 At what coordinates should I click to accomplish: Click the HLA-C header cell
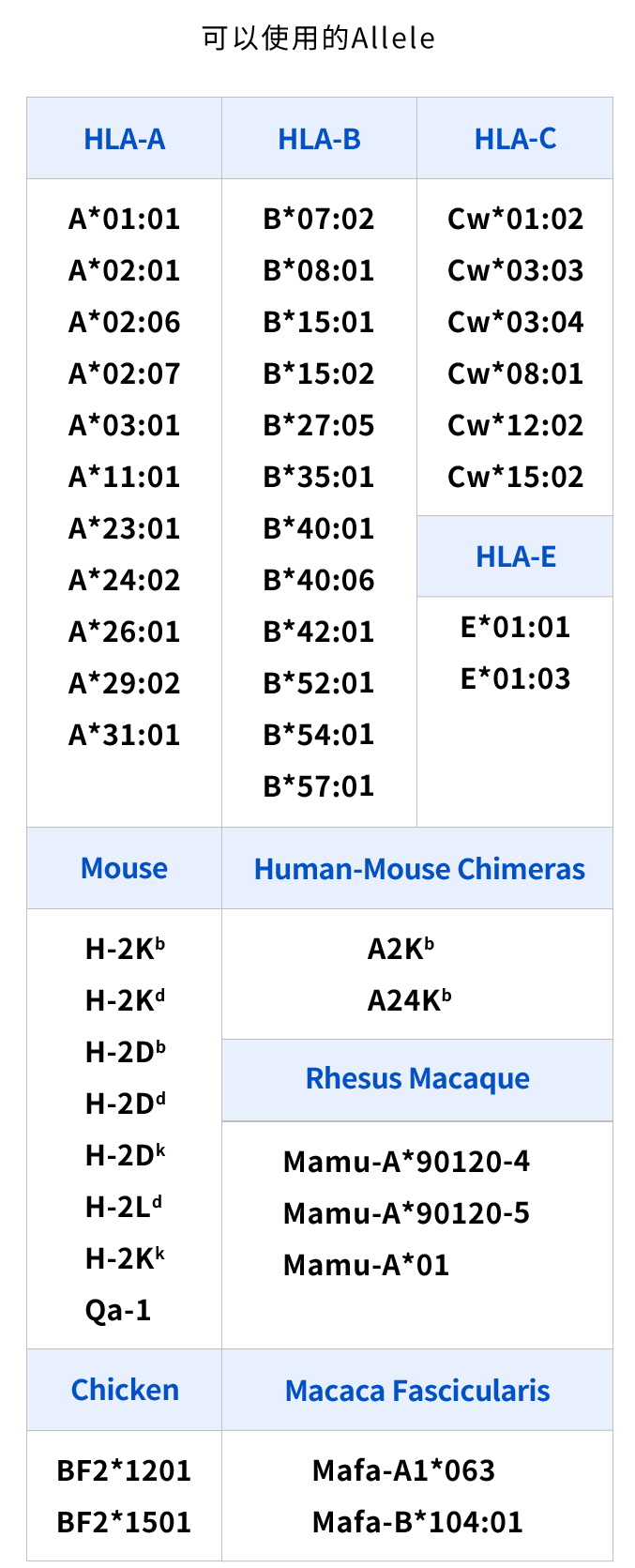point(515,139)
